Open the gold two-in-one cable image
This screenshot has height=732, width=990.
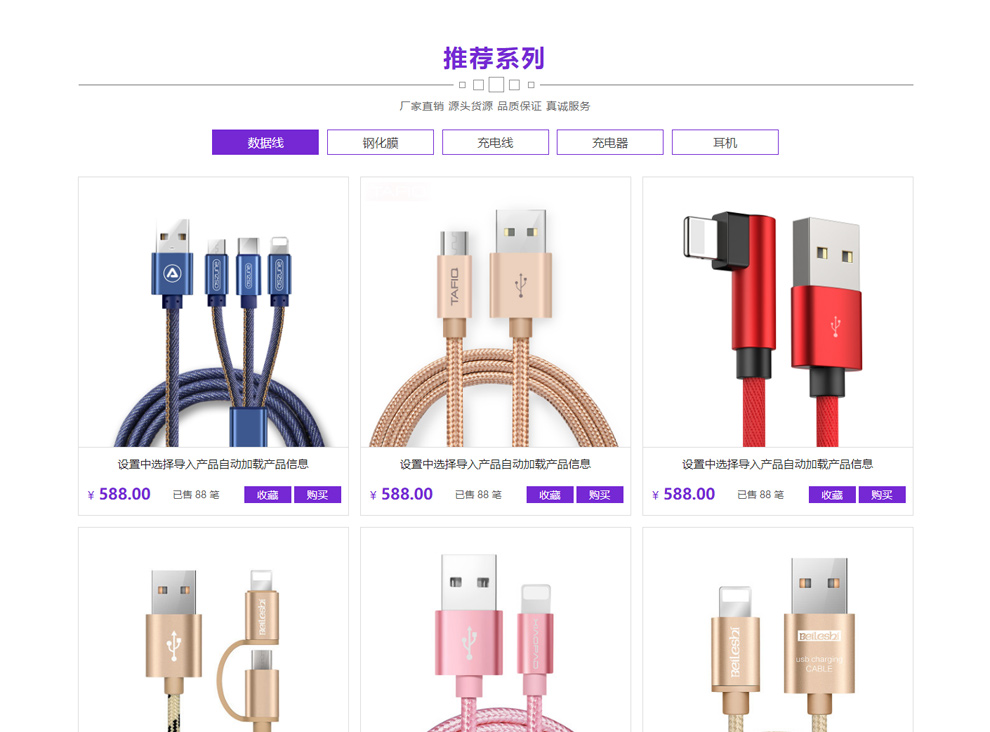point(213,630)
